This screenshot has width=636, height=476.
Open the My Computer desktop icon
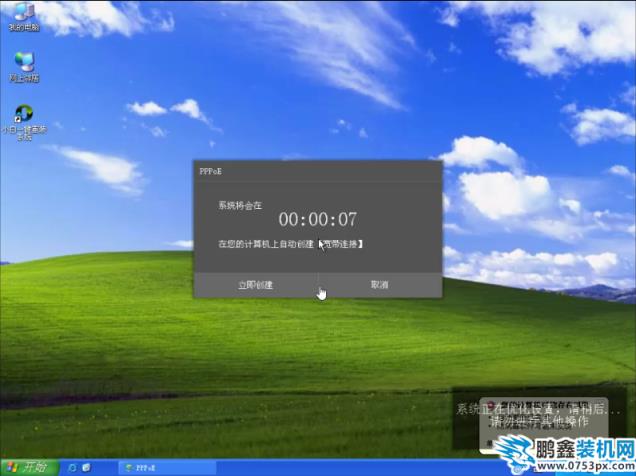24,16
